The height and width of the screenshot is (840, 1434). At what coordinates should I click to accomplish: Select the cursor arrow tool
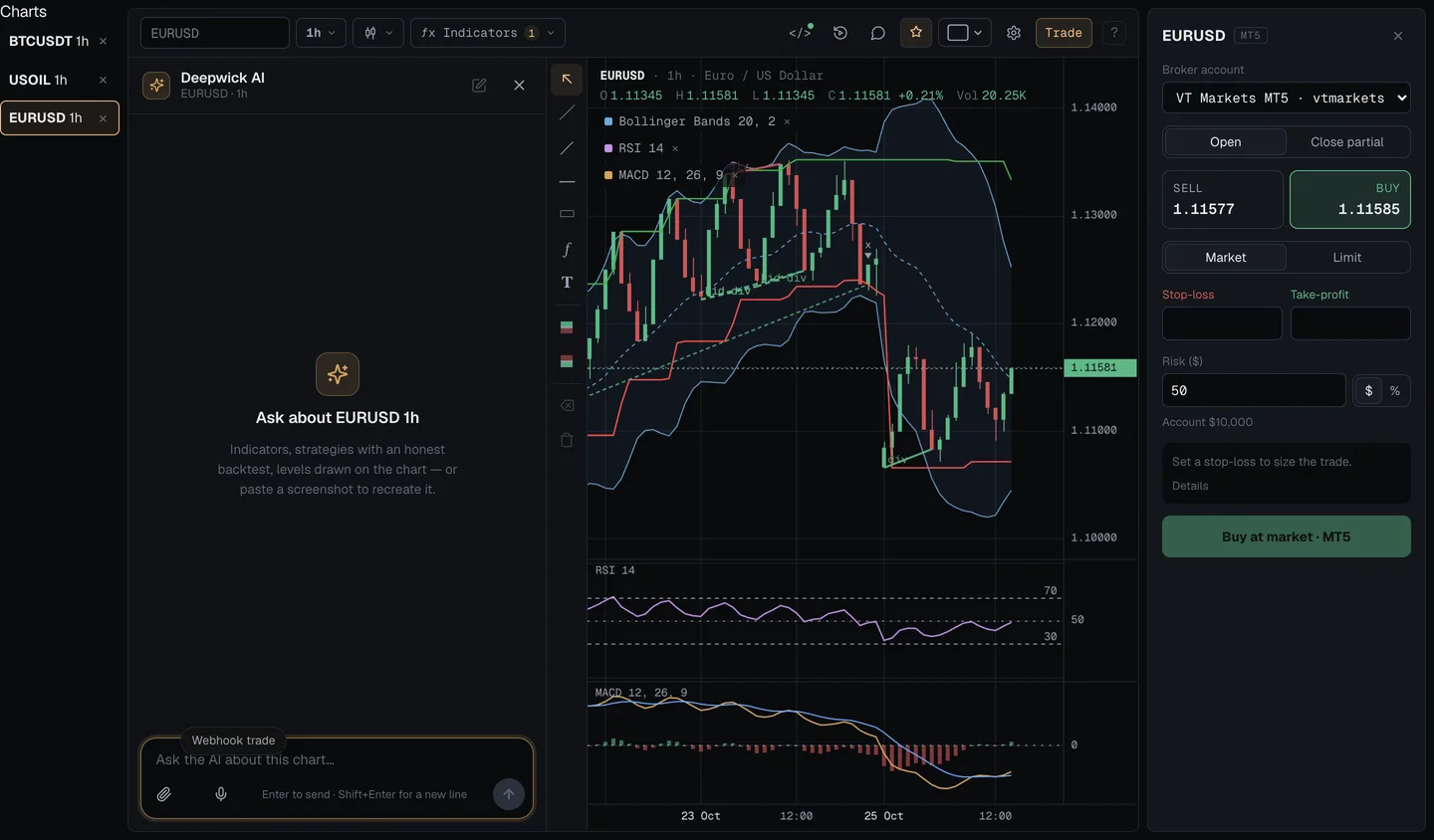567,79
